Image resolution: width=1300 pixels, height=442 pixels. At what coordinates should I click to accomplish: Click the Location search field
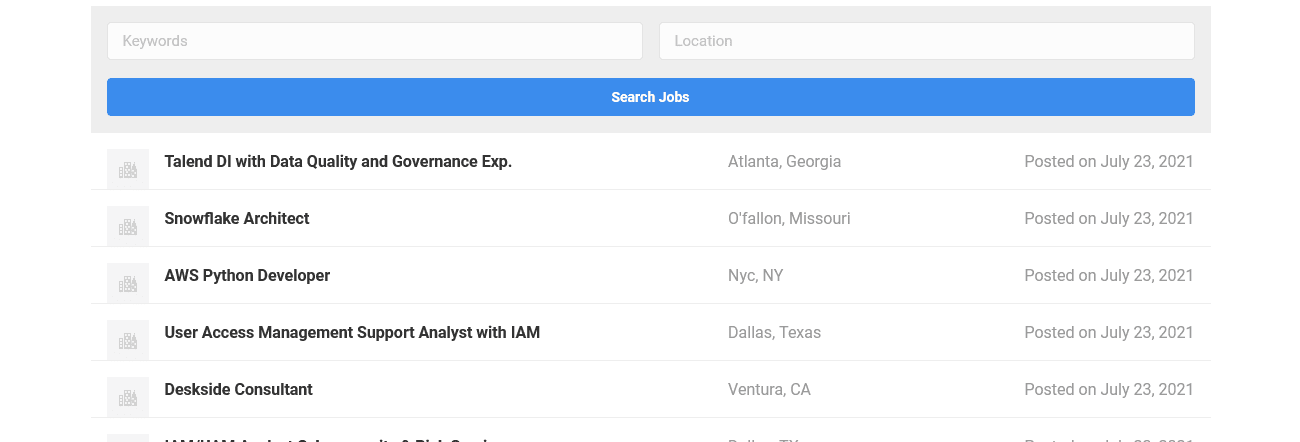927,41
